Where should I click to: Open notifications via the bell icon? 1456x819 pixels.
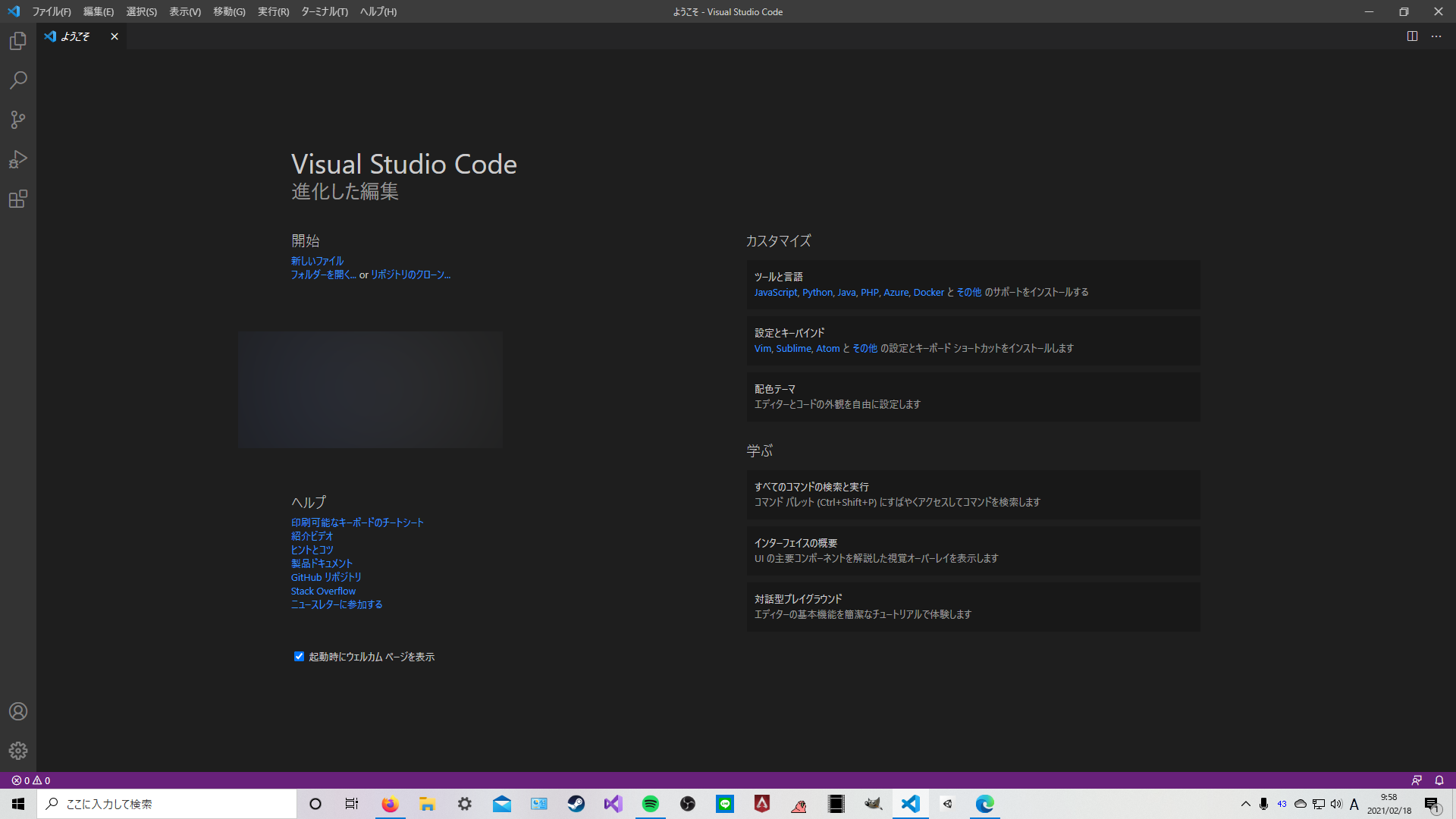(x=1439, y=780)
